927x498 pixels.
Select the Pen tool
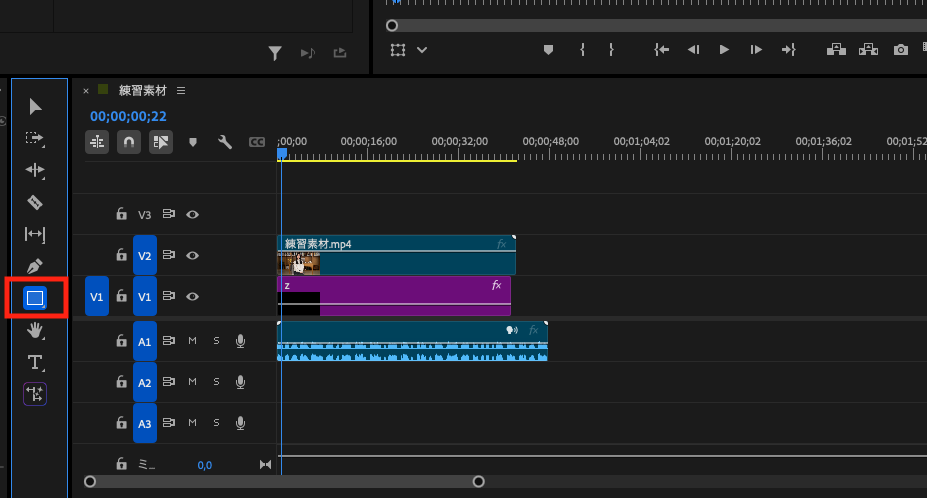pyautogui.click(x=35, y=266)
